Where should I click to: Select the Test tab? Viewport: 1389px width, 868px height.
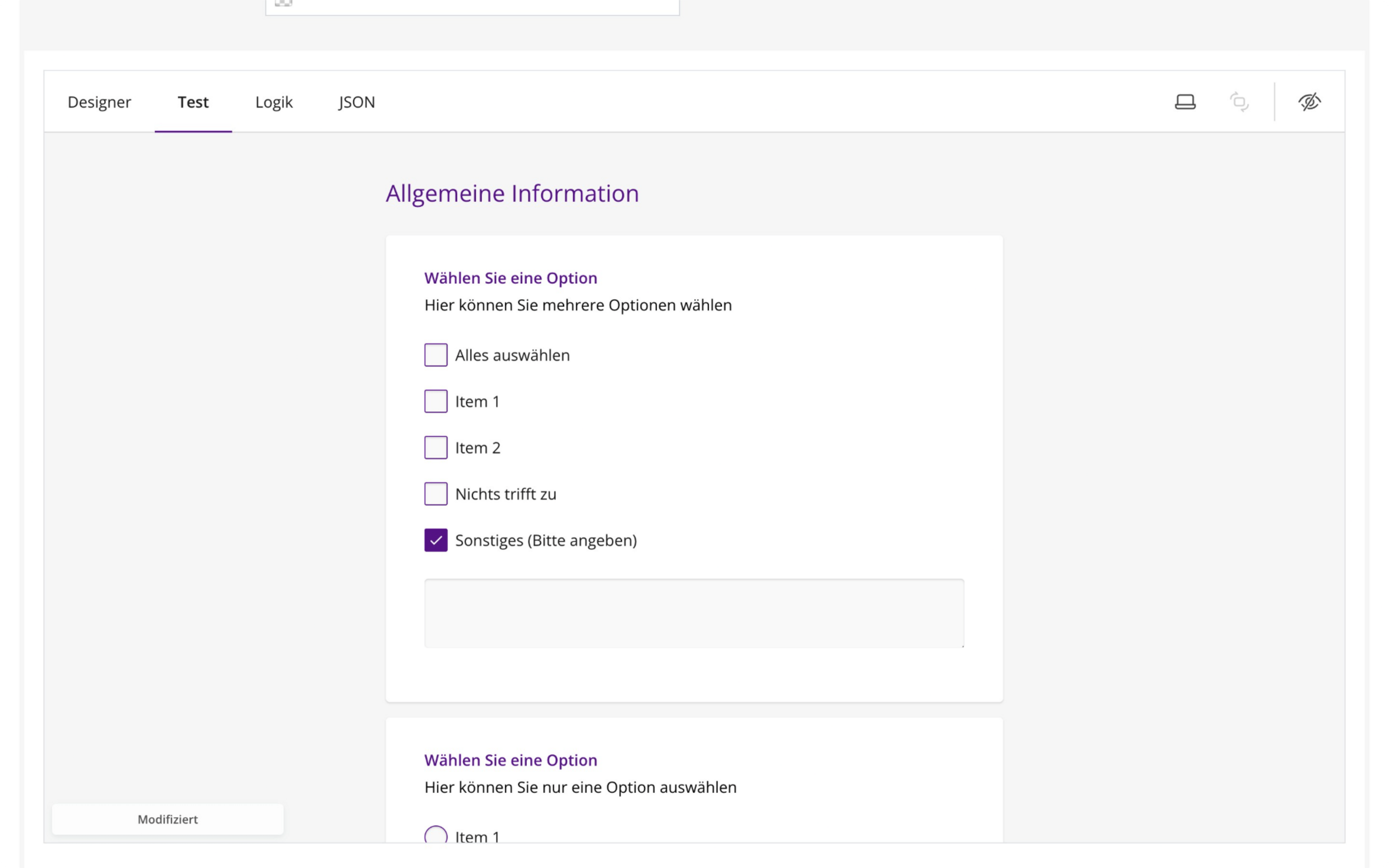pyautogui.click(x=193, y=102)
